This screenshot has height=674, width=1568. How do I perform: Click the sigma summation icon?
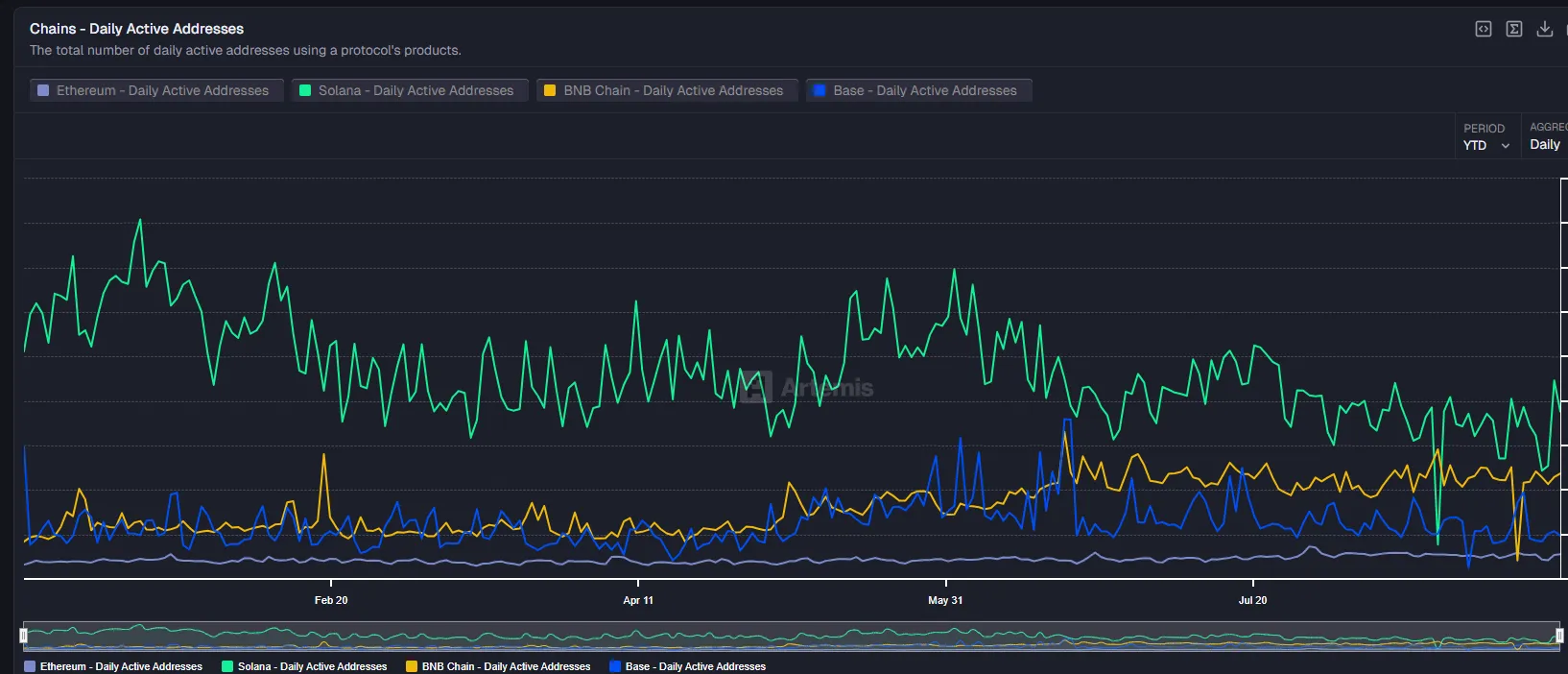(1514, 29)
